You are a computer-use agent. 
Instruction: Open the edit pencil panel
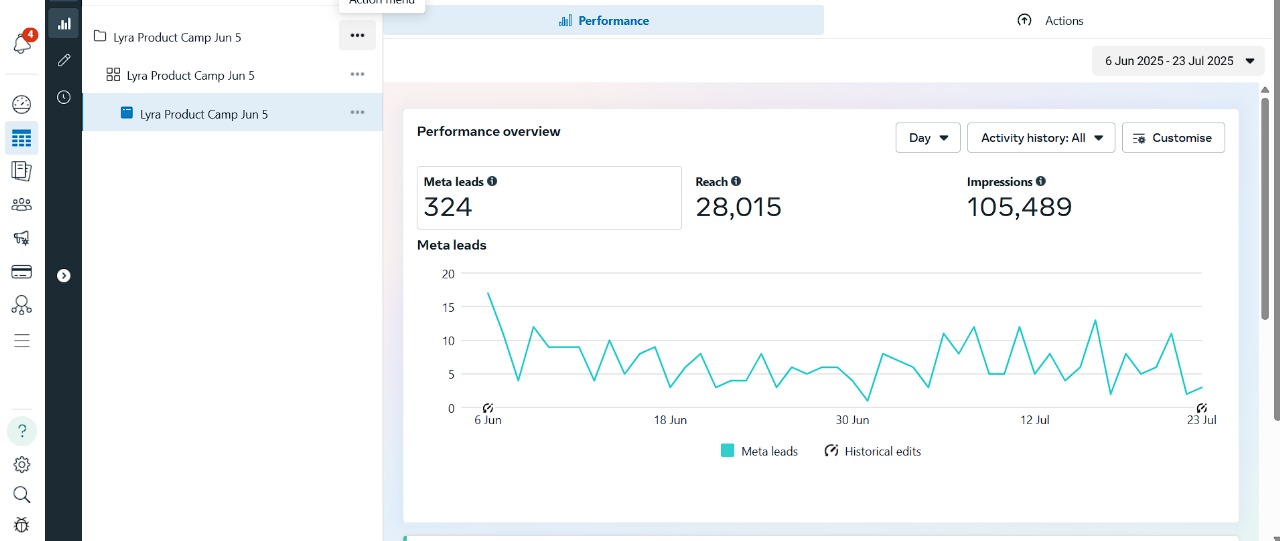[x=64, y=60]
